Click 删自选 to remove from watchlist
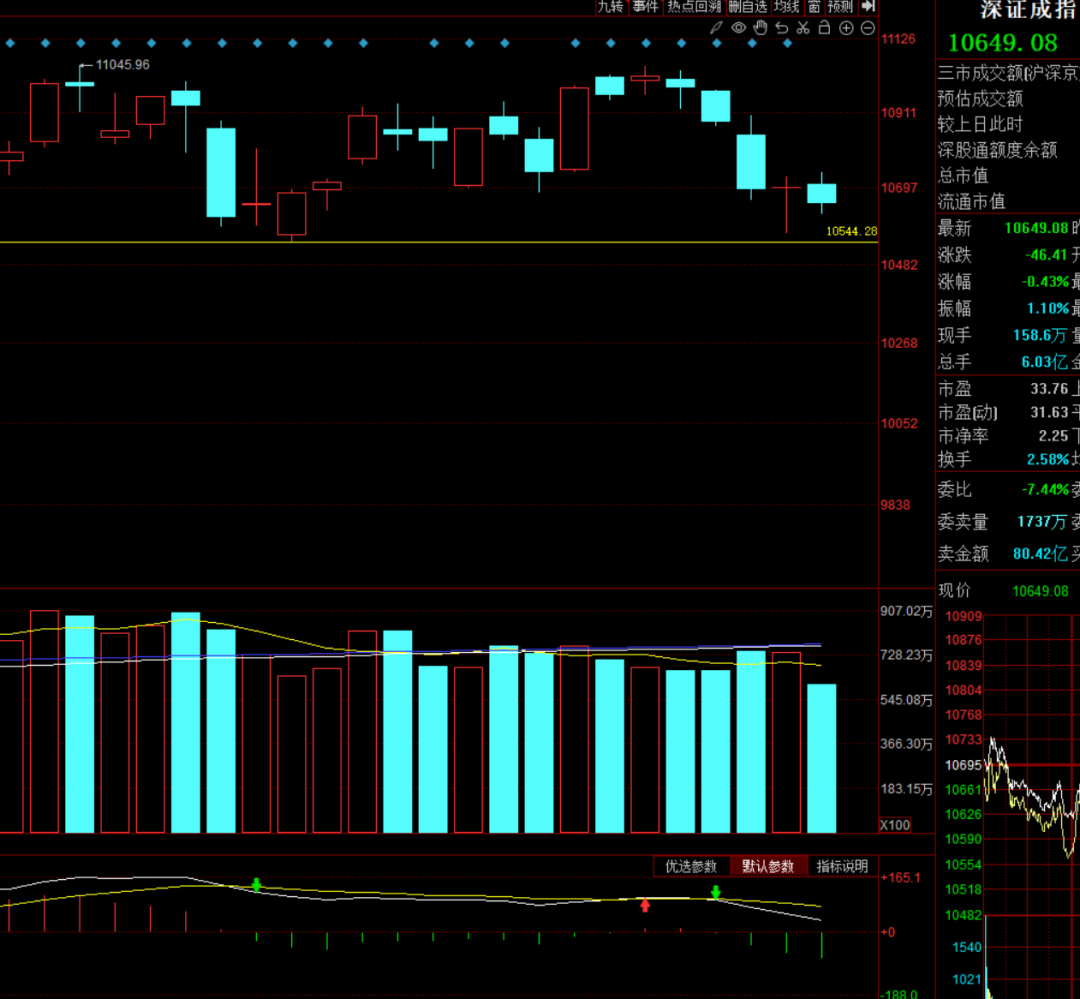The width and height of the screenshot is (1080, 999). coord(748,6)
